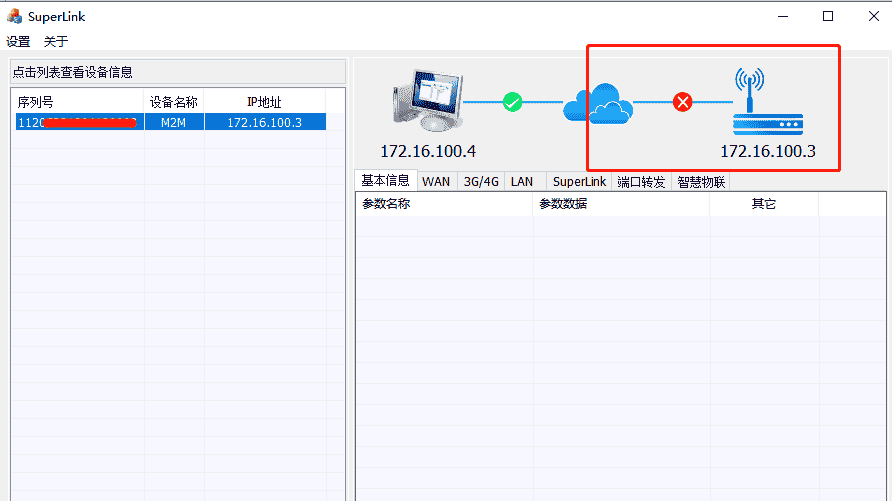The image size is (892, 501).
Task: Switch to the 基本信息 tab
Action: 385,181
